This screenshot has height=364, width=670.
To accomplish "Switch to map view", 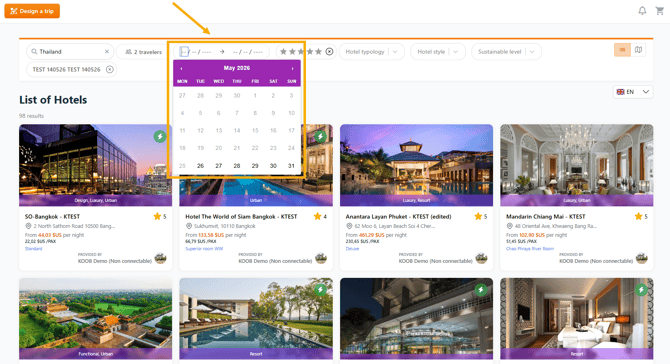I will pos(638,50).
